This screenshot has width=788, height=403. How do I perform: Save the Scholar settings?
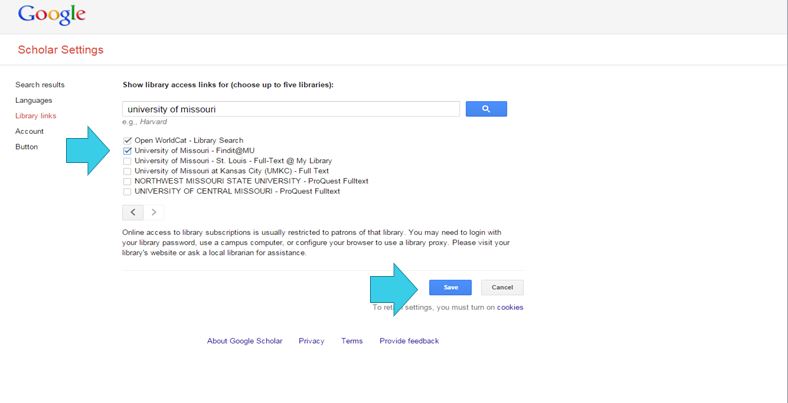click(450, 287)
